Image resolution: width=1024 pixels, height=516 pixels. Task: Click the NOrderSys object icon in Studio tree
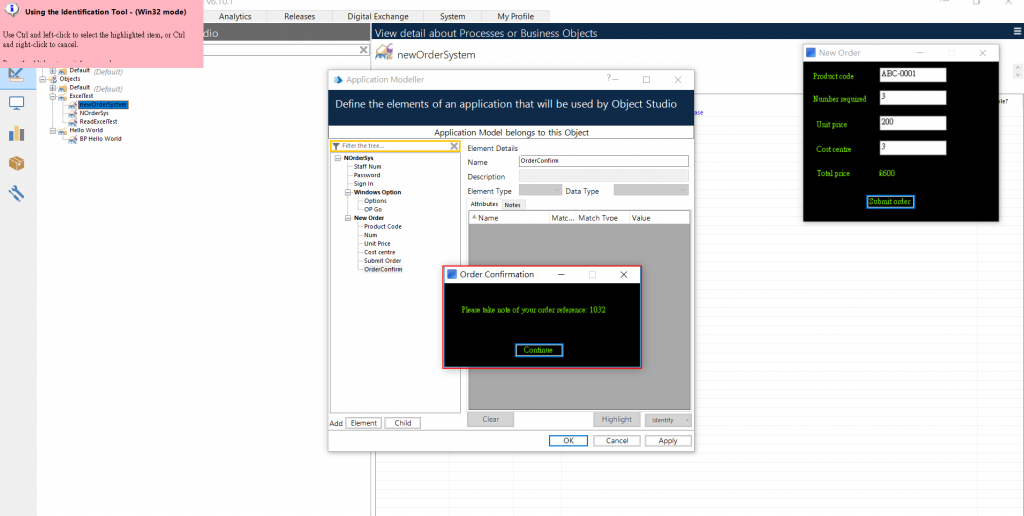[73, 113]
